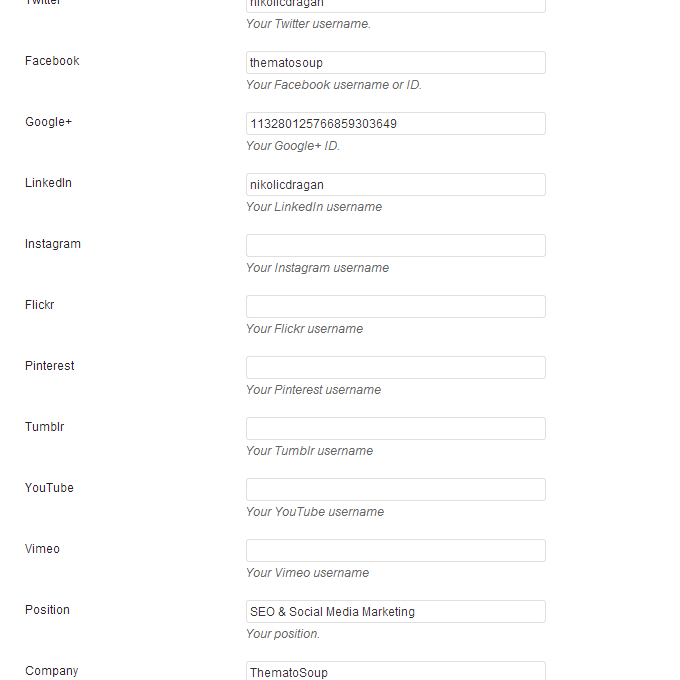Viewport: 680px width, 680px height.
Task: Click the Instagram label text
Action: (53, 244)
